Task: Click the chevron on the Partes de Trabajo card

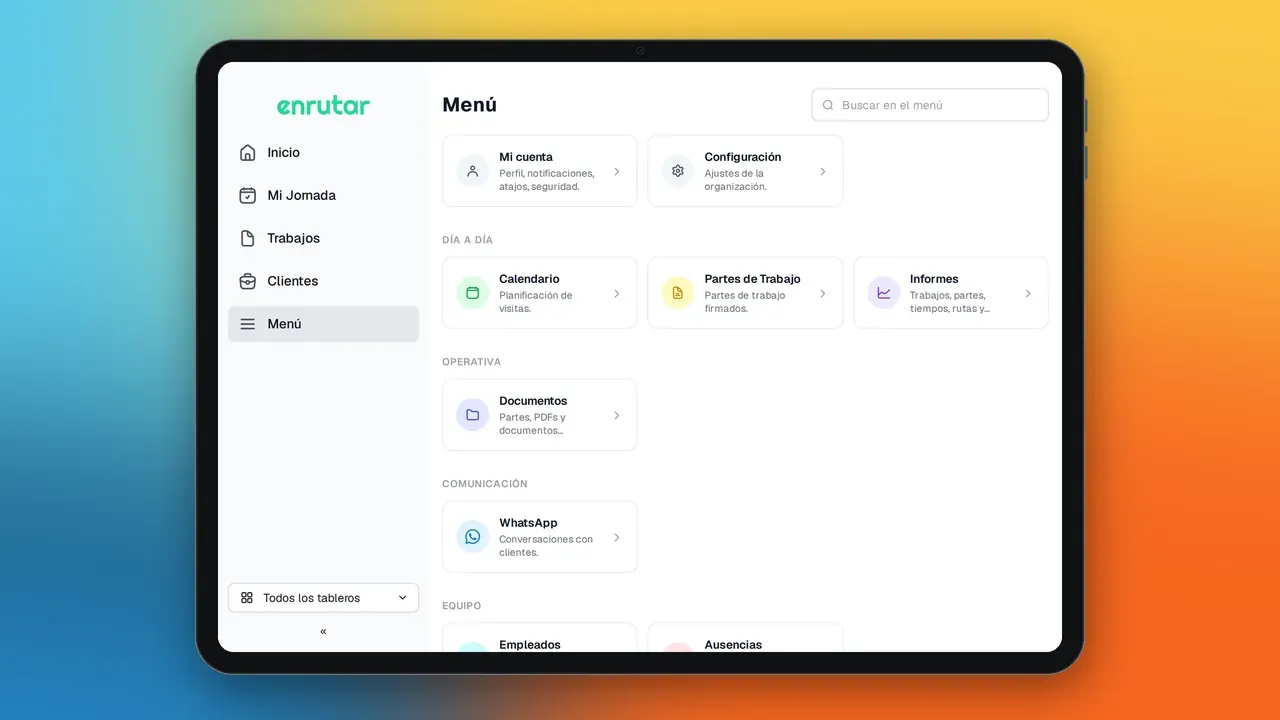Action: [823, 294]
